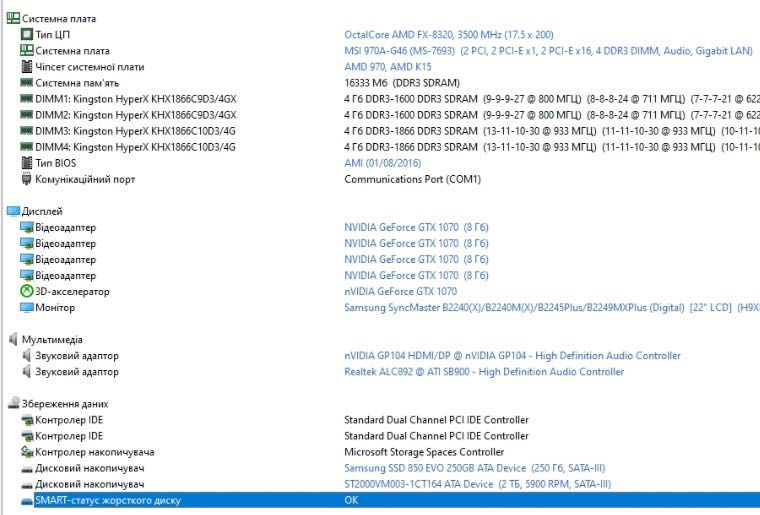This screenshot has height=515, width=760.
Task: Click the RAM module icon for DIMM1
Action: [27, 98]
